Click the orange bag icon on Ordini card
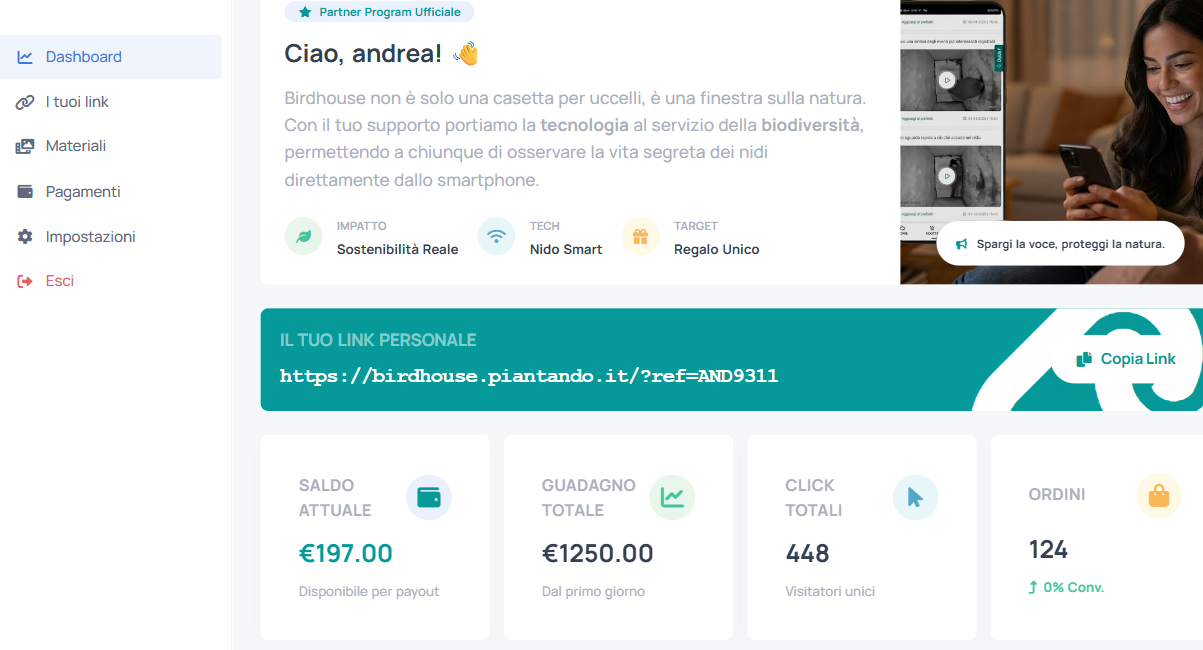The image size is (1203, 650). (1158, 494)
